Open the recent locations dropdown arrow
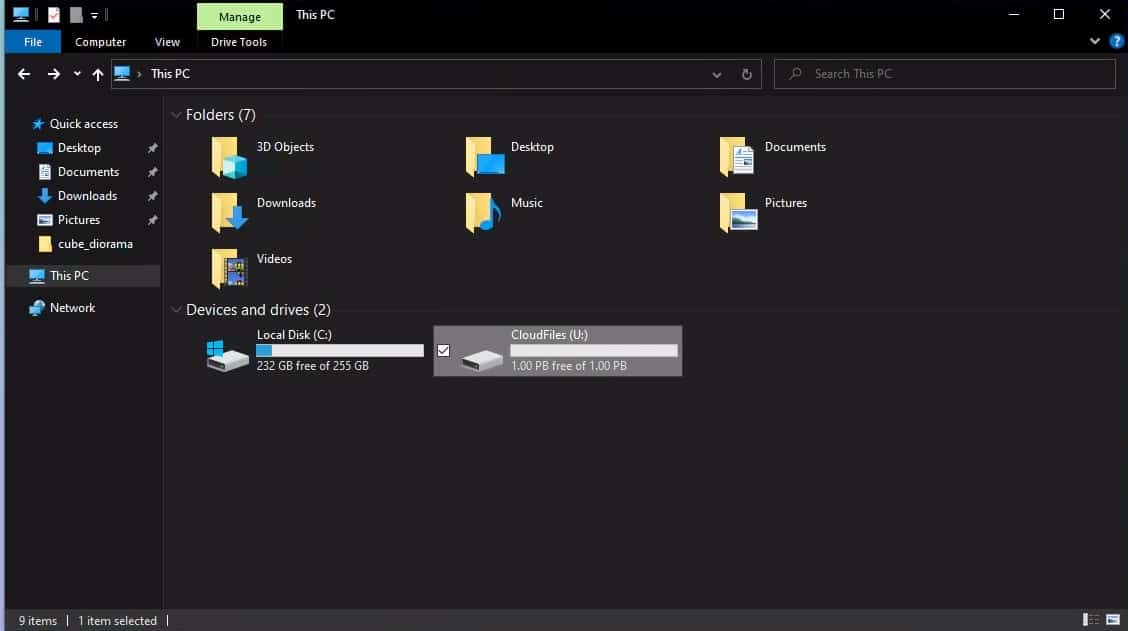The width and height of the screenshot is (1128, 631). pyautogui.click(x=77, y=74)
